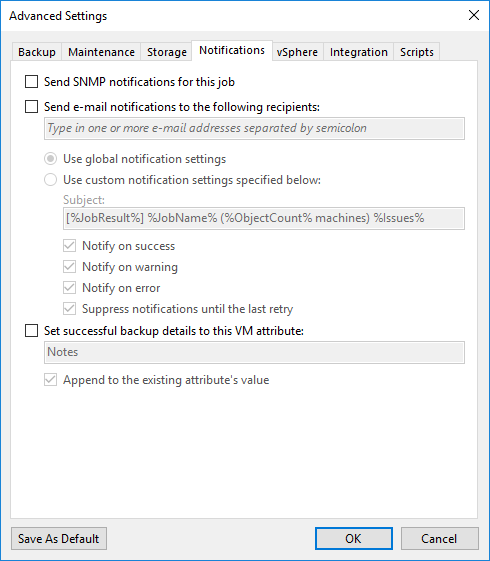Image resolution: width=490 pixels, height=561 pixels.
Task: Click the Notifications tab
Action: [x=232, y=50]
